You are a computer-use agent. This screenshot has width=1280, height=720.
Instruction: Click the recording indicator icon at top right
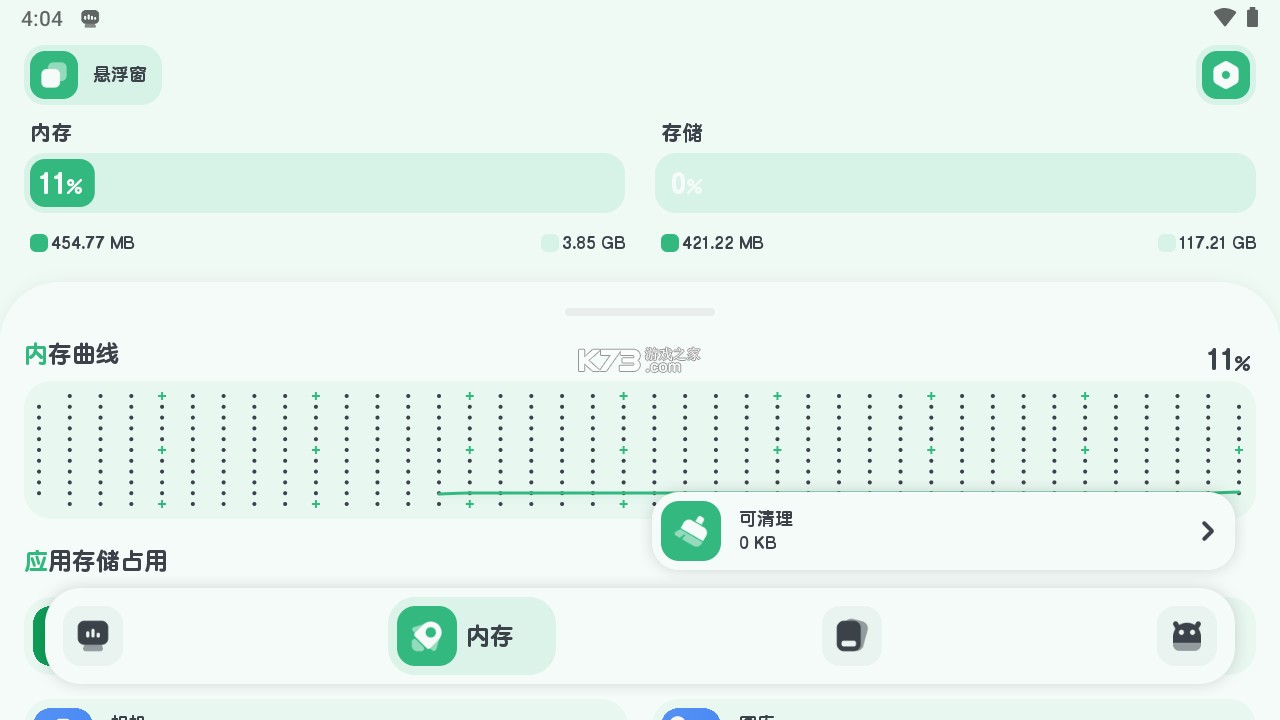1226,75
